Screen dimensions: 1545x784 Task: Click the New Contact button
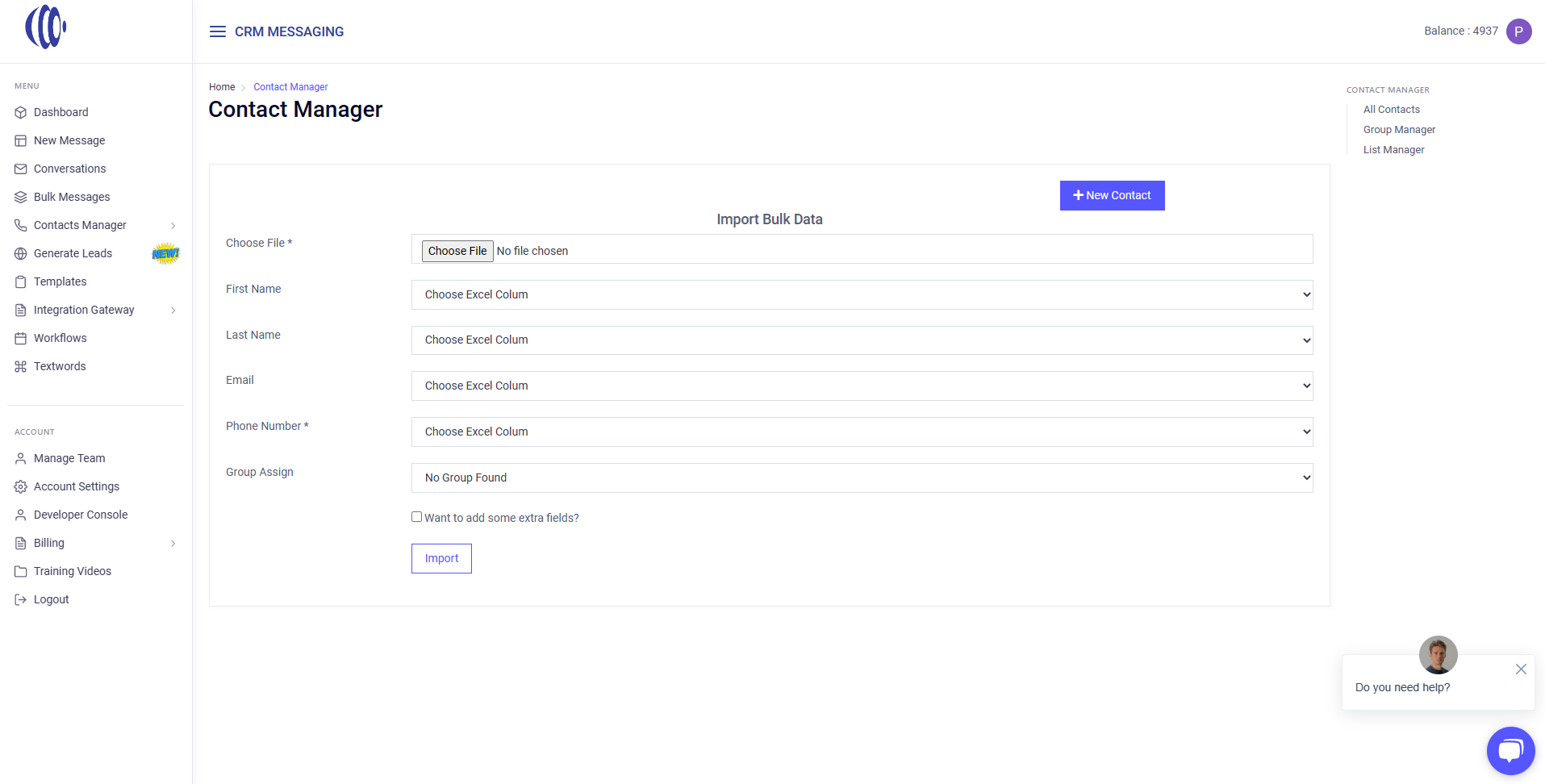pos(1112,195)
